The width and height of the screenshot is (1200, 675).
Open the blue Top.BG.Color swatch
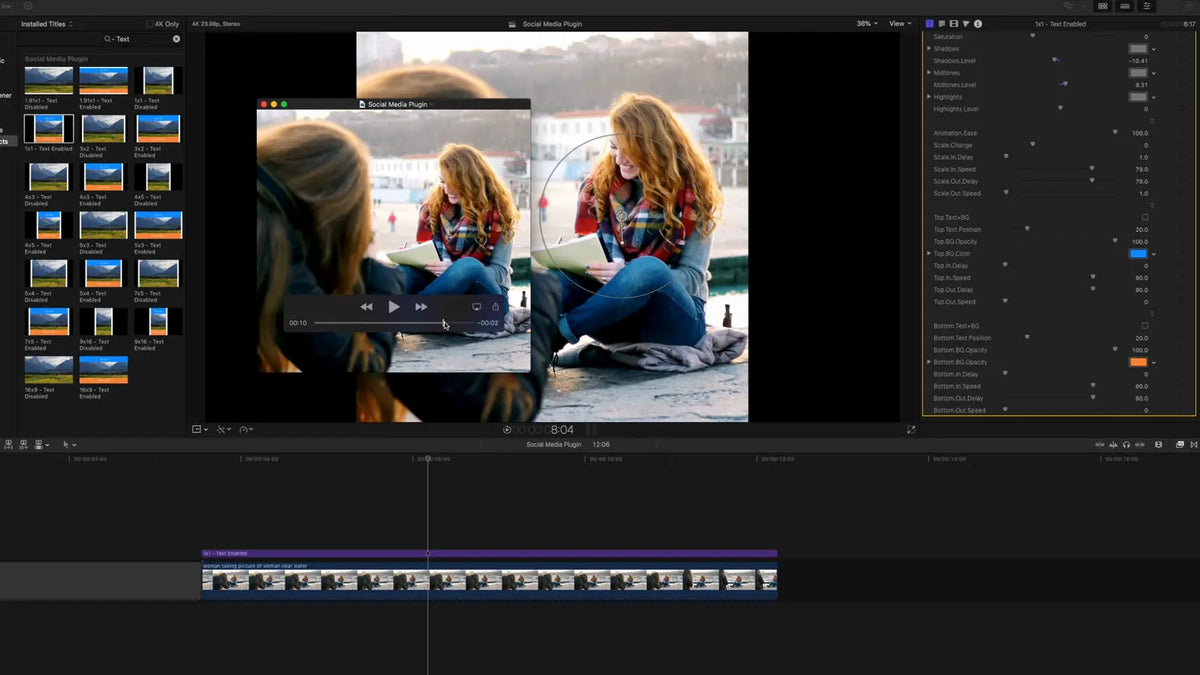[x=1138, y=254]
